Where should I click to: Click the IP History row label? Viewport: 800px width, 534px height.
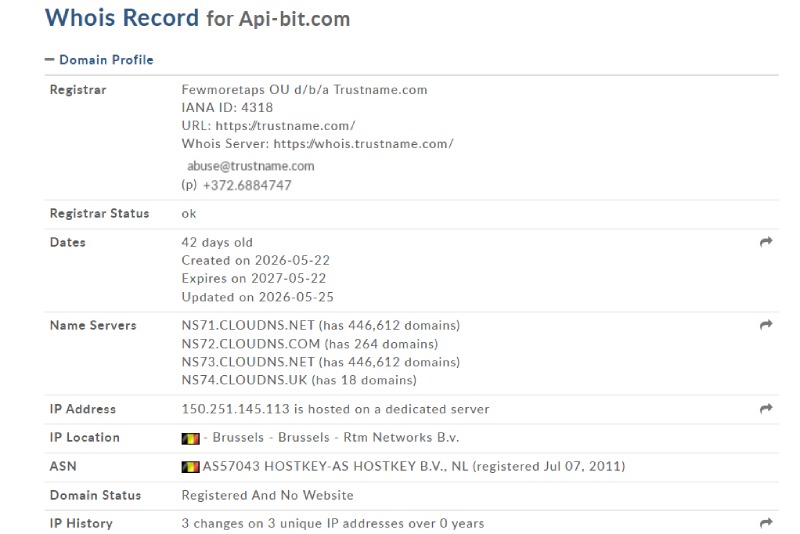[81, 523]
